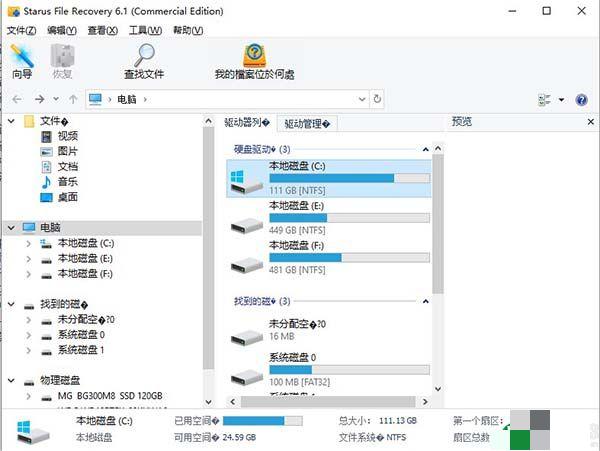Screen dimensions: 600x451
Task: Click the 系统磁盘 0 drive icon in list
Action: (247, 376)
